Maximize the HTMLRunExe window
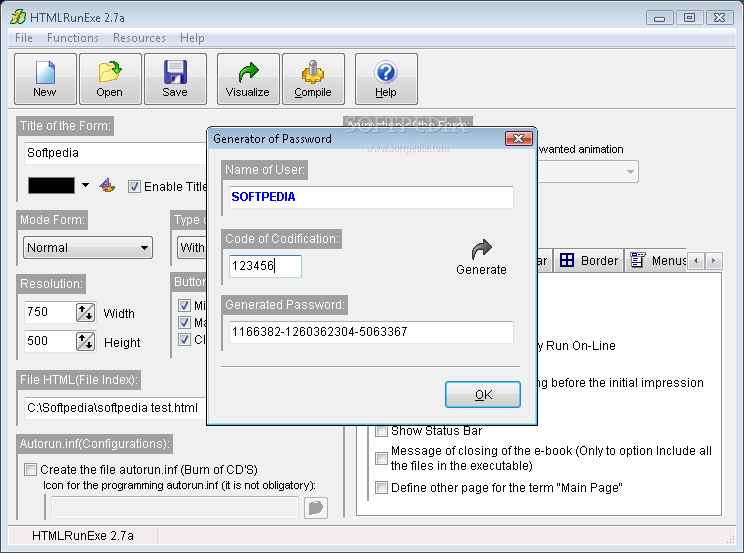 point(689,18)
